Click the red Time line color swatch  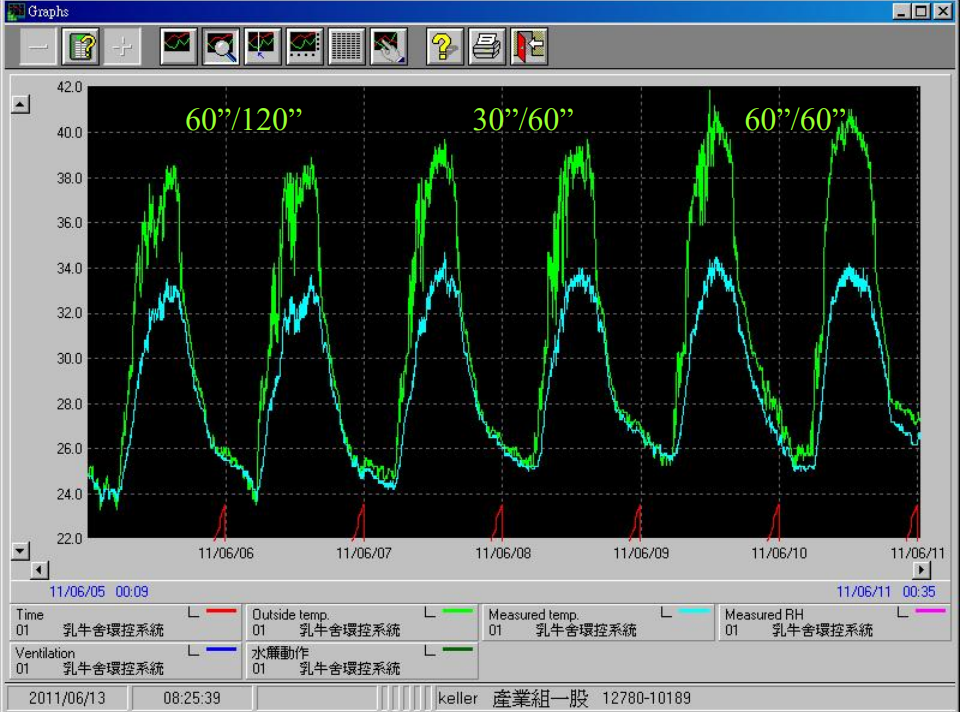coord(221,610)
